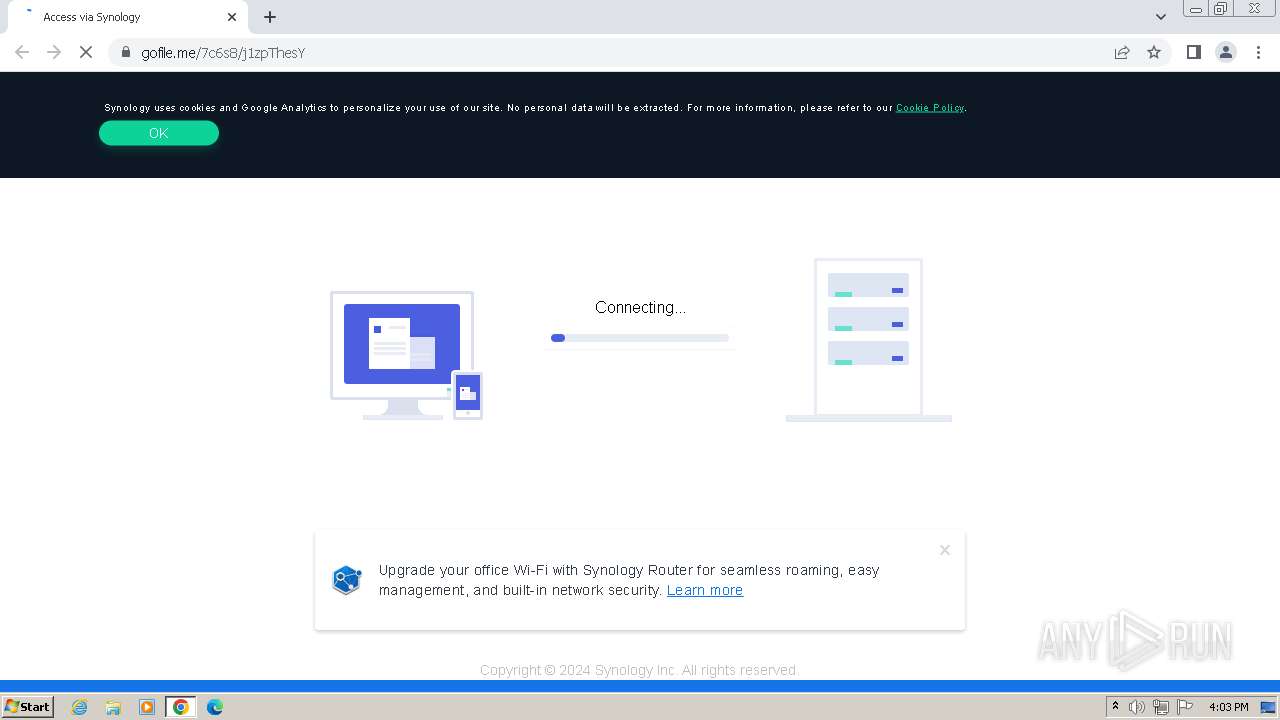
Task: Dismiss the Synology Router promotion banner
Action: pyautogui.click(x=945, y=550)
